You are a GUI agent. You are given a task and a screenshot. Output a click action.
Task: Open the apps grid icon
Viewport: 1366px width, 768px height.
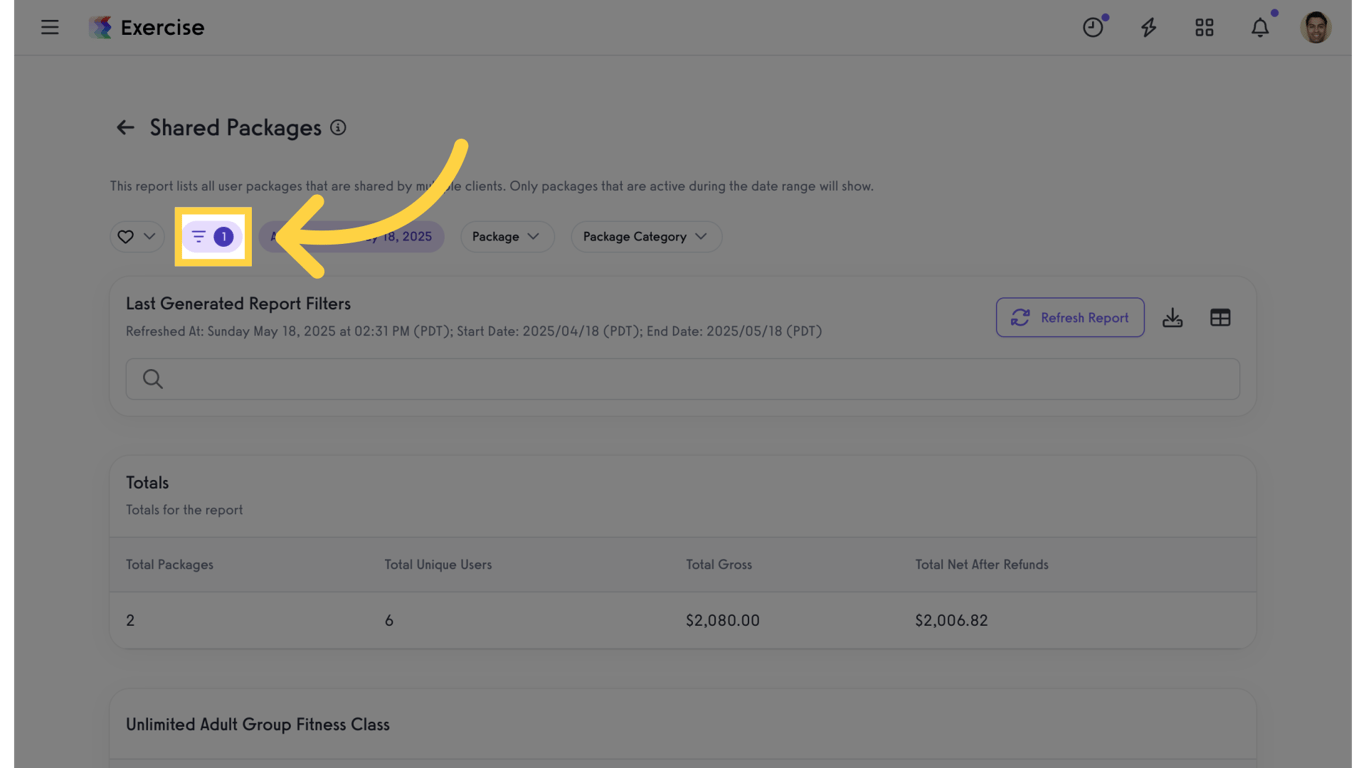[x=1204, y=28]
